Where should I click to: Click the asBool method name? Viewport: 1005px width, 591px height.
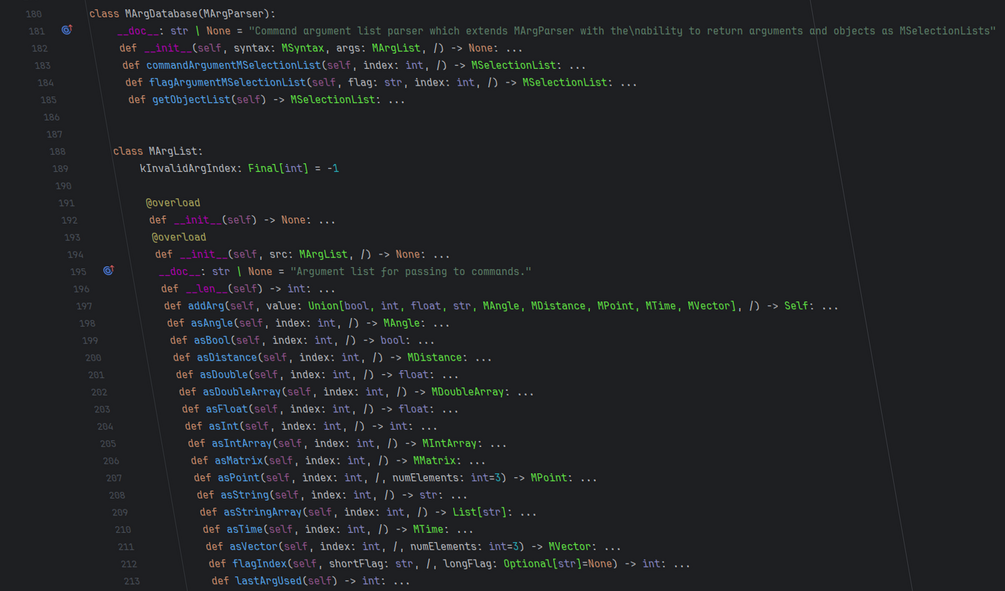[x=212, y=341]
